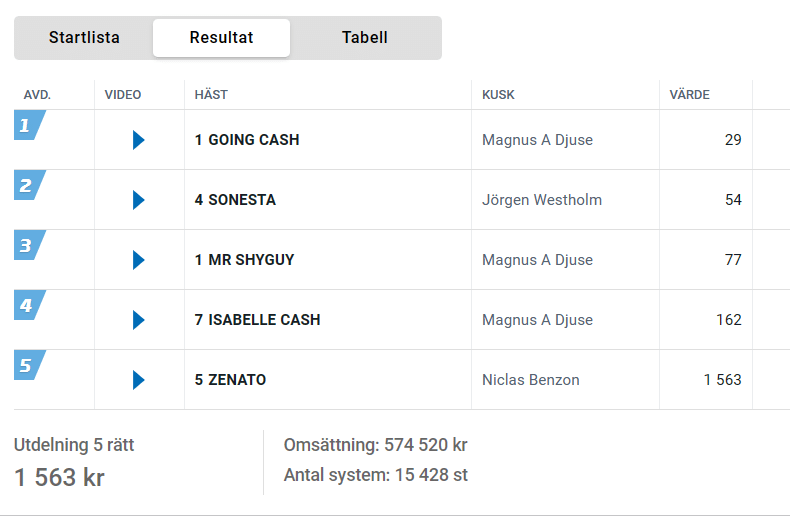Click the race 1 number badge

tap(28, 126)
